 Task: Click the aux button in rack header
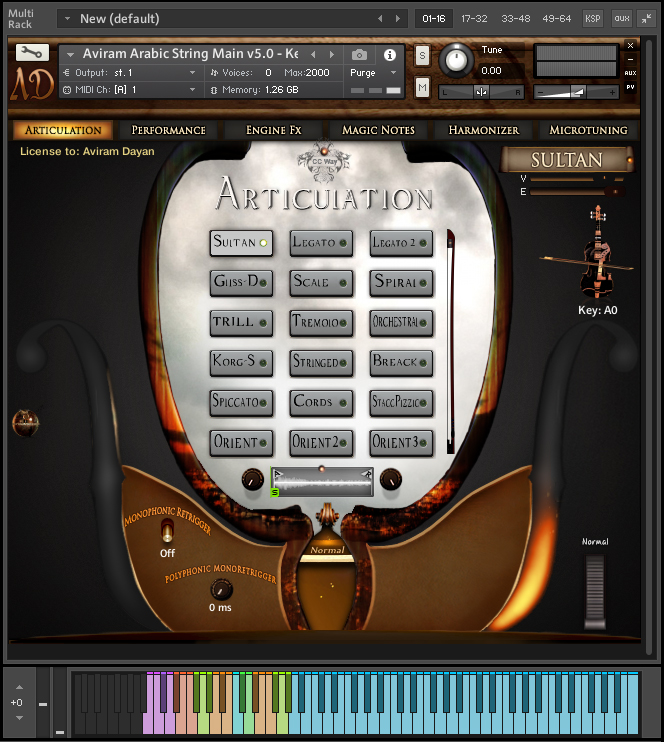(x=621, y=18)
